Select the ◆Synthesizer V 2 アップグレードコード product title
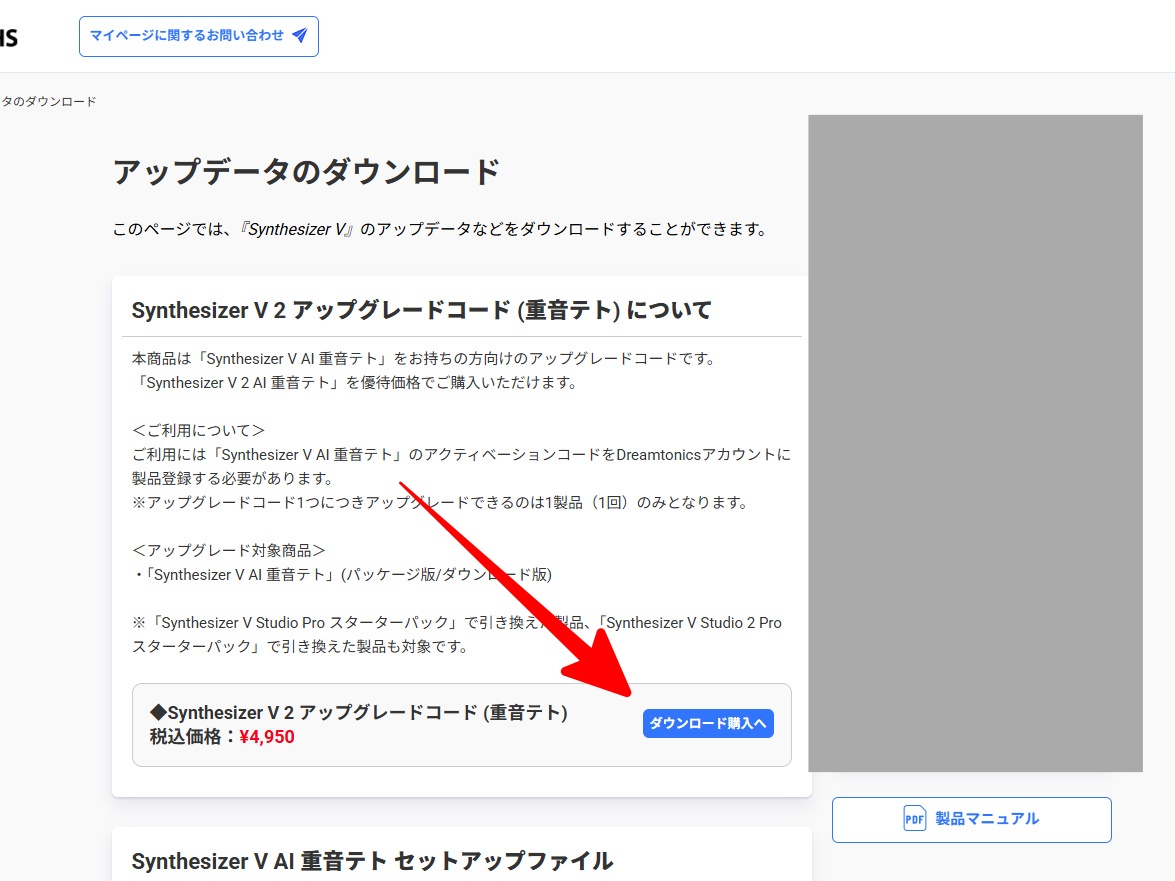Screen dimensions: 1175x881 358,713
